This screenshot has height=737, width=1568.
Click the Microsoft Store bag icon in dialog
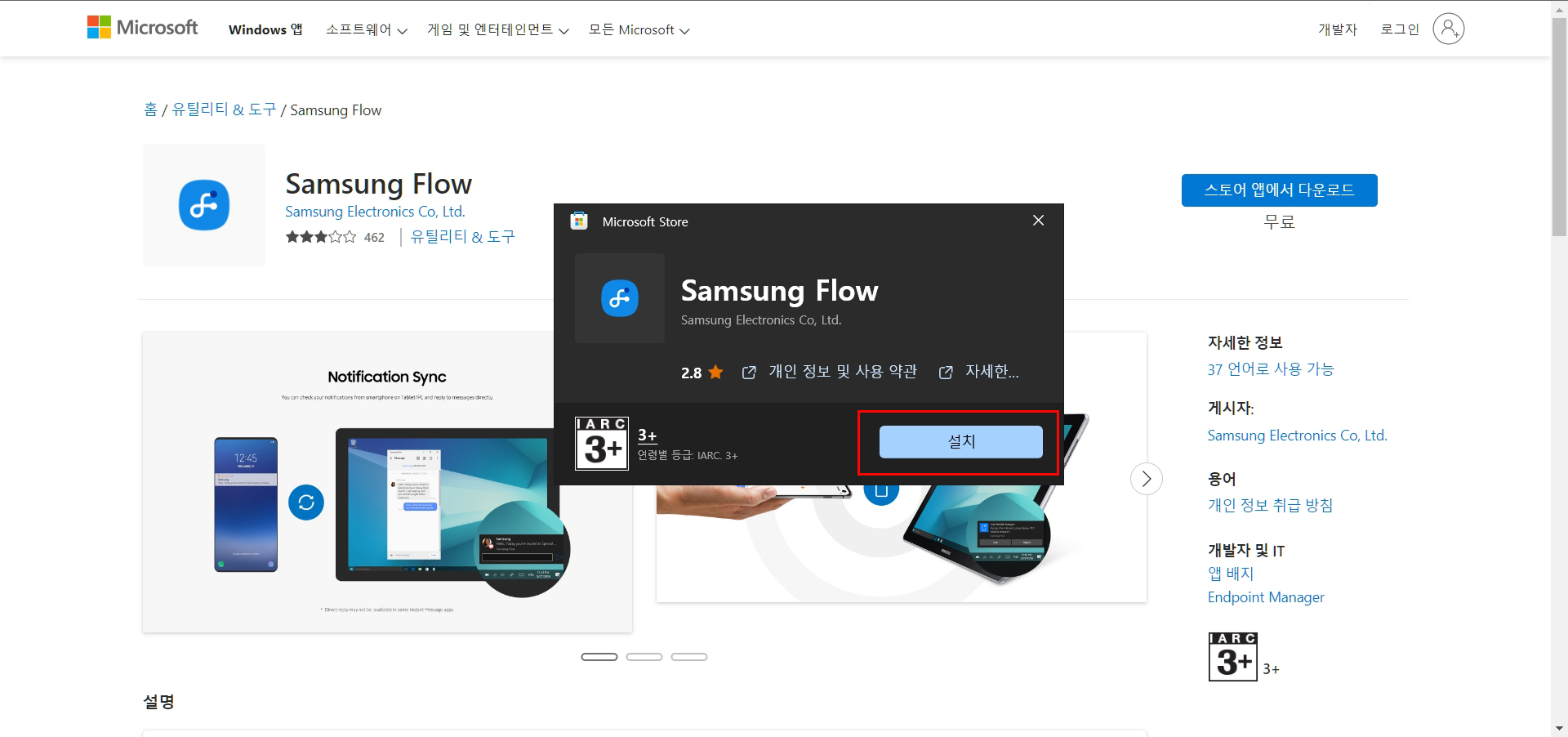tap(579, 221)
